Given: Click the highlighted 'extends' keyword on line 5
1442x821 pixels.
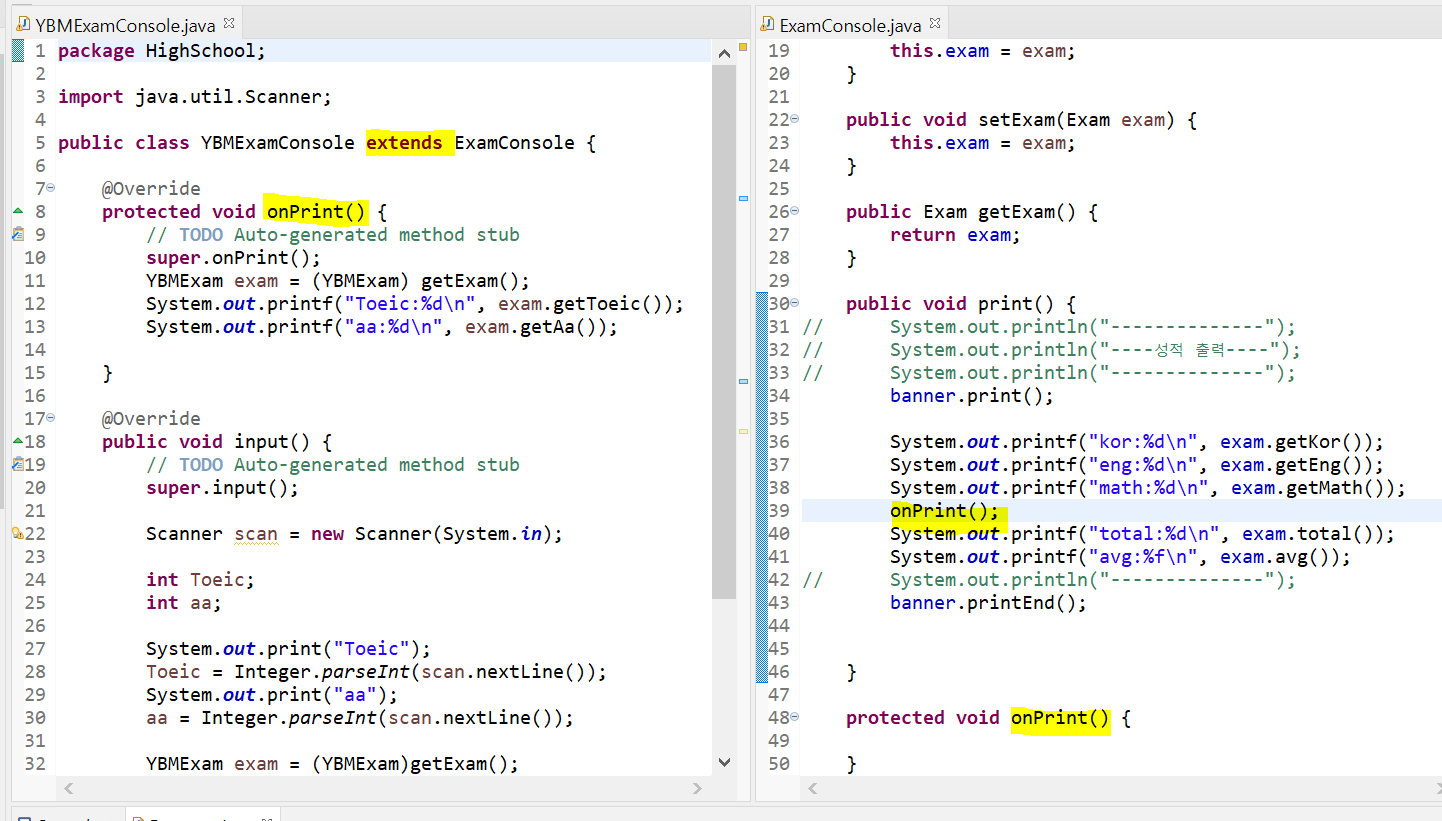Looking at the screenshot, I should point(404,142).
